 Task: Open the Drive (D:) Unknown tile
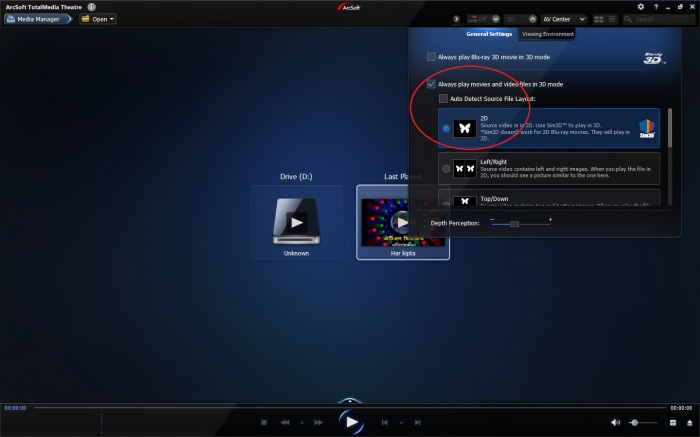296,222
